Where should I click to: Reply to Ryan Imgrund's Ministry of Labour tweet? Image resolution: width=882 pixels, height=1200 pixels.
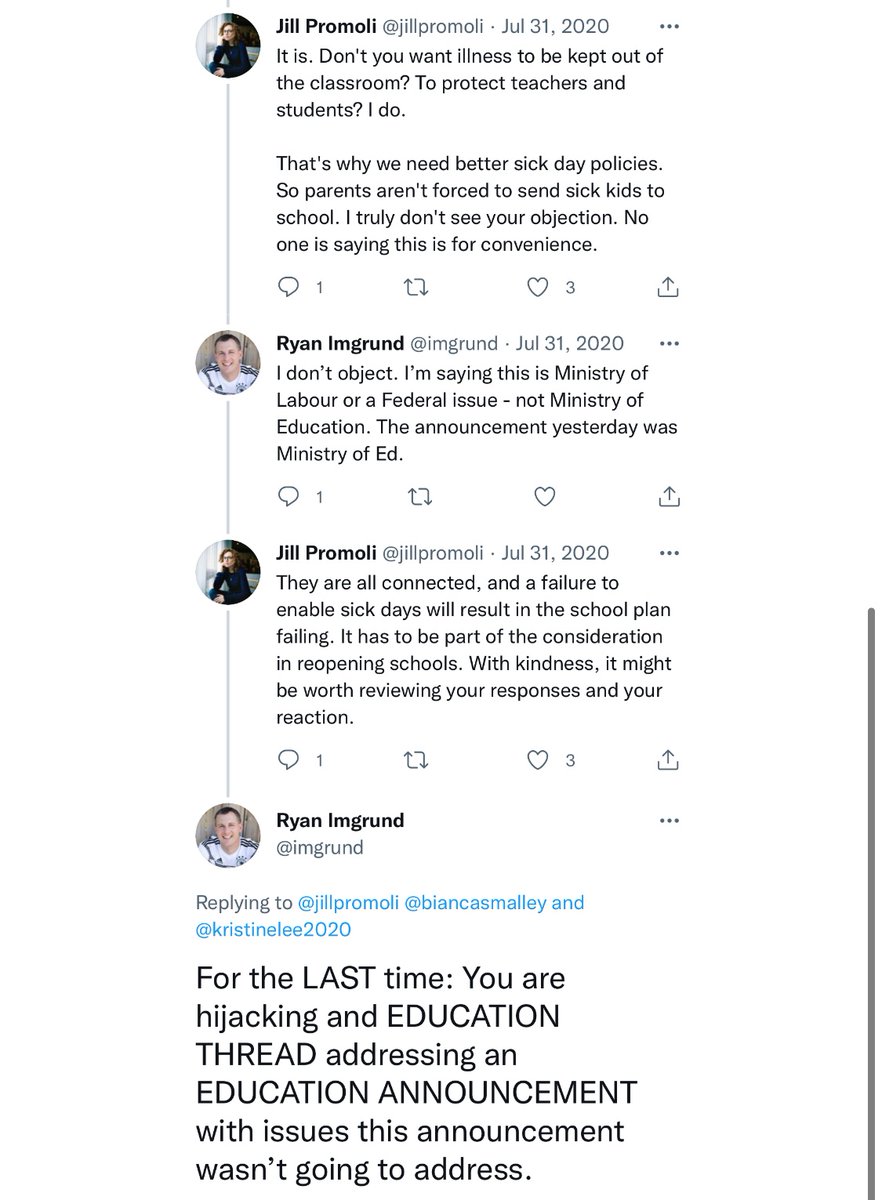(288, 496)
